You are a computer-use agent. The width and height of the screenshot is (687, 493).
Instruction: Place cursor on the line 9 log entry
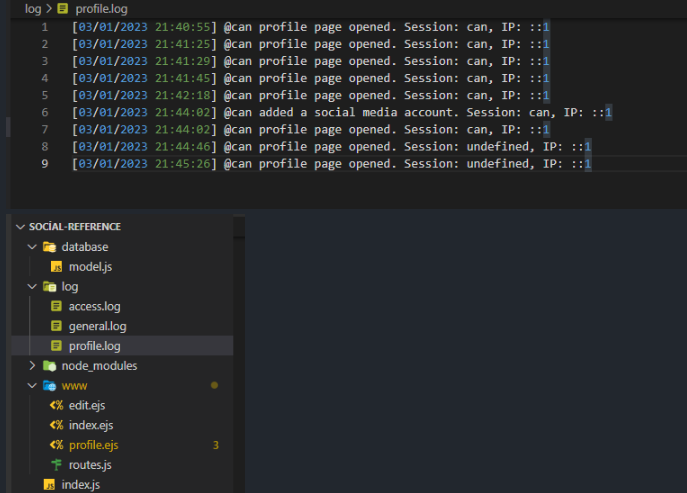tap(332, 164)
